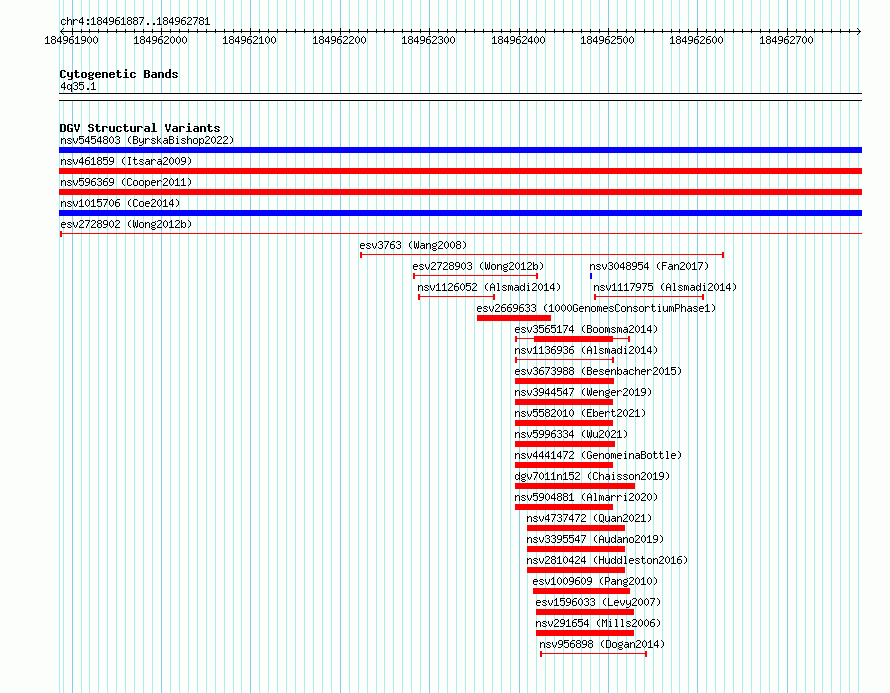Select esv3763 (Wang2008) label
This screenshot has width=890, height=693.
pos(413,245)
